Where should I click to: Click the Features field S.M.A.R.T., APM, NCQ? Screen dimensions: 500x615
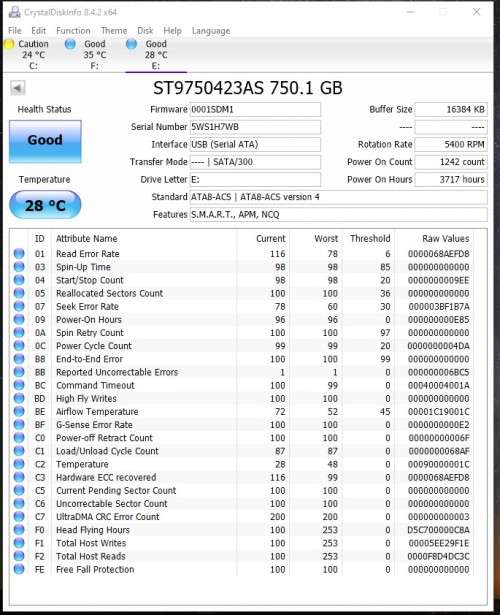(338, 215)
